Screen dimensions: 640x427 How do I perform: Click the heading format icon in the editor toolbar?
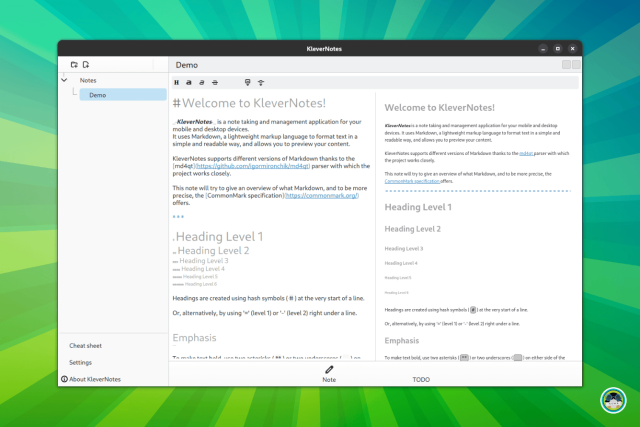pyautogui.click(x=177, y=82)
